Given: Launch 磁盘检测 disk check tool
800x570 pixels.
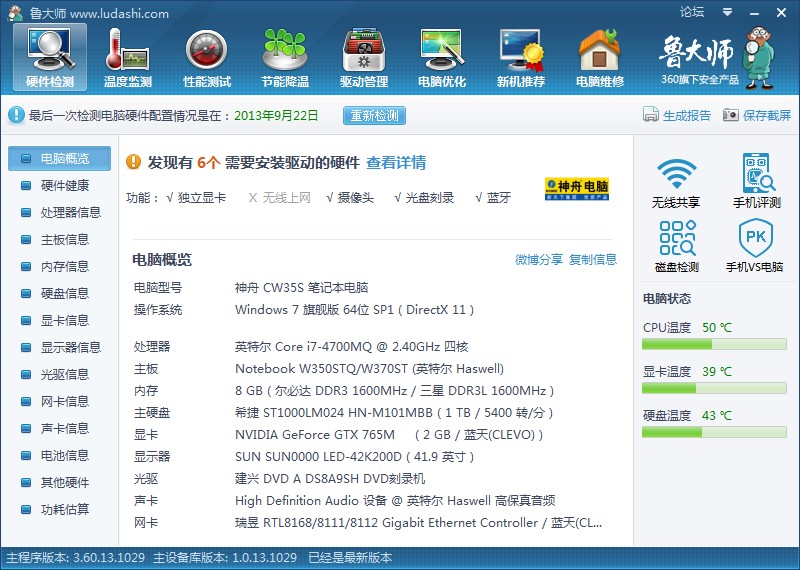Looking at the screenshot, I should point(677,246).
